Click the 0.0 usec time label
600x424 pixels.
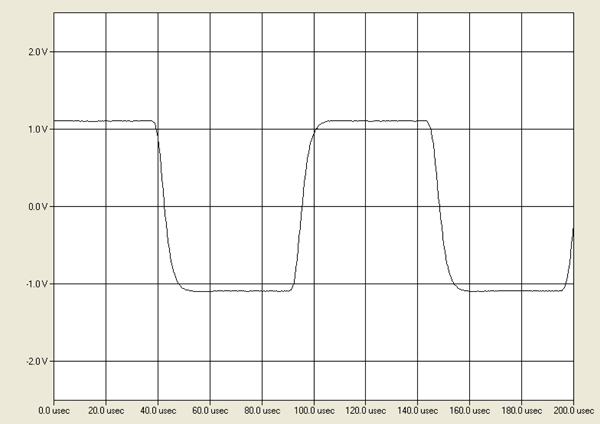54,411
